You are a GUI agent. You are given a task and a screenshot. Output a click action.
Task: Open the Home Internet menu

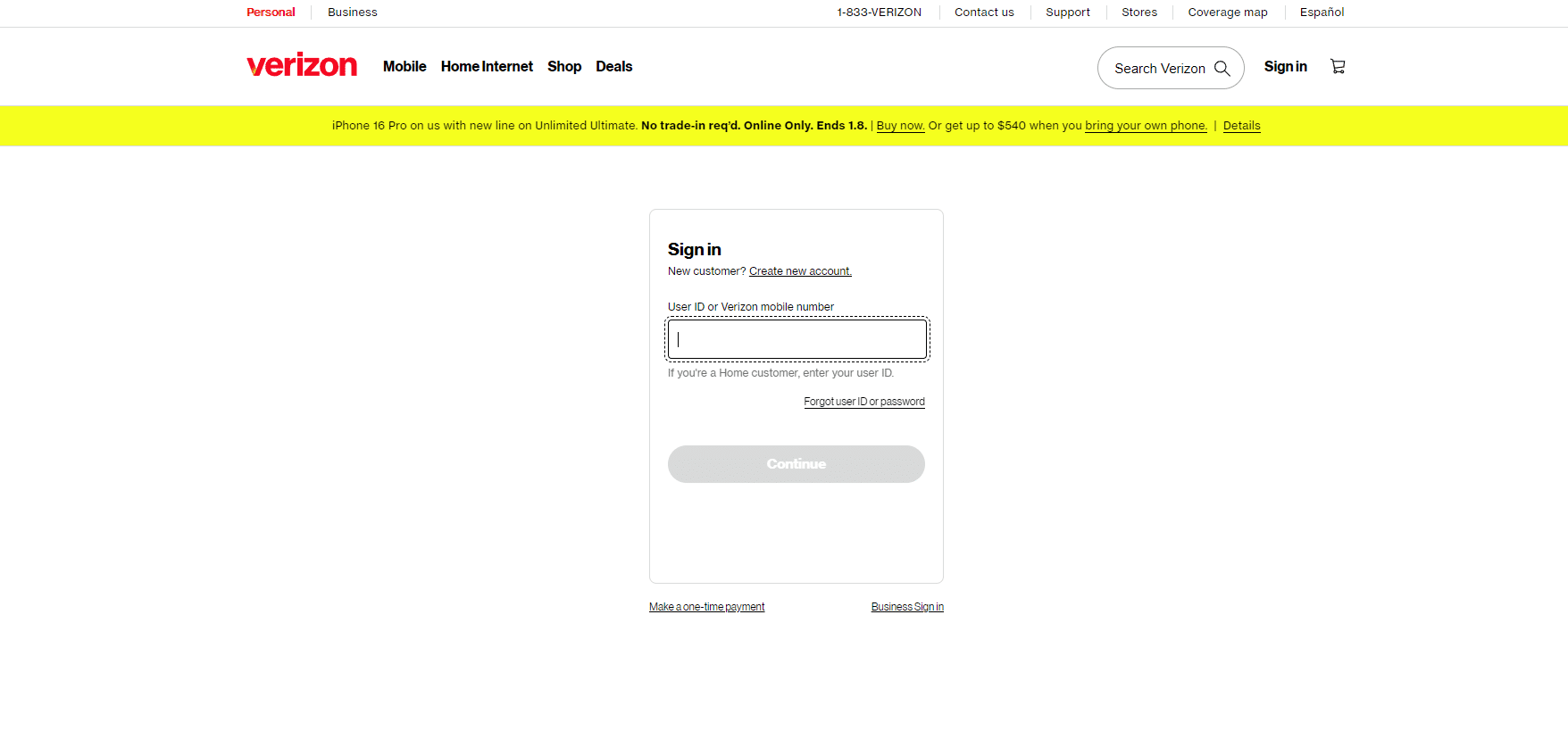point(487,66)
